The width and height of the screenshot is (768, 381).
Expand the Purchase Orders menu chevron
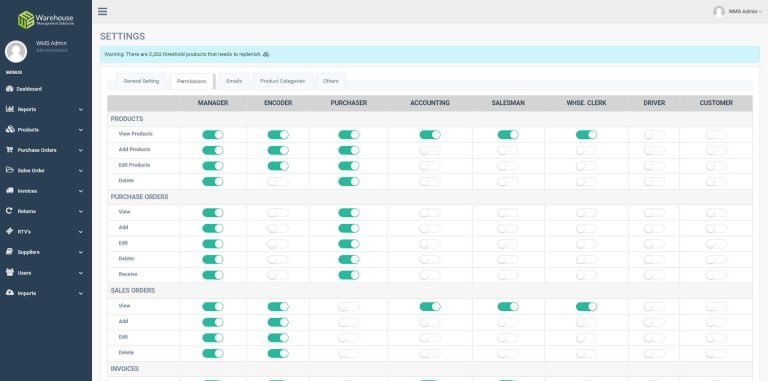pyautogui.click(x=81, y=150)
